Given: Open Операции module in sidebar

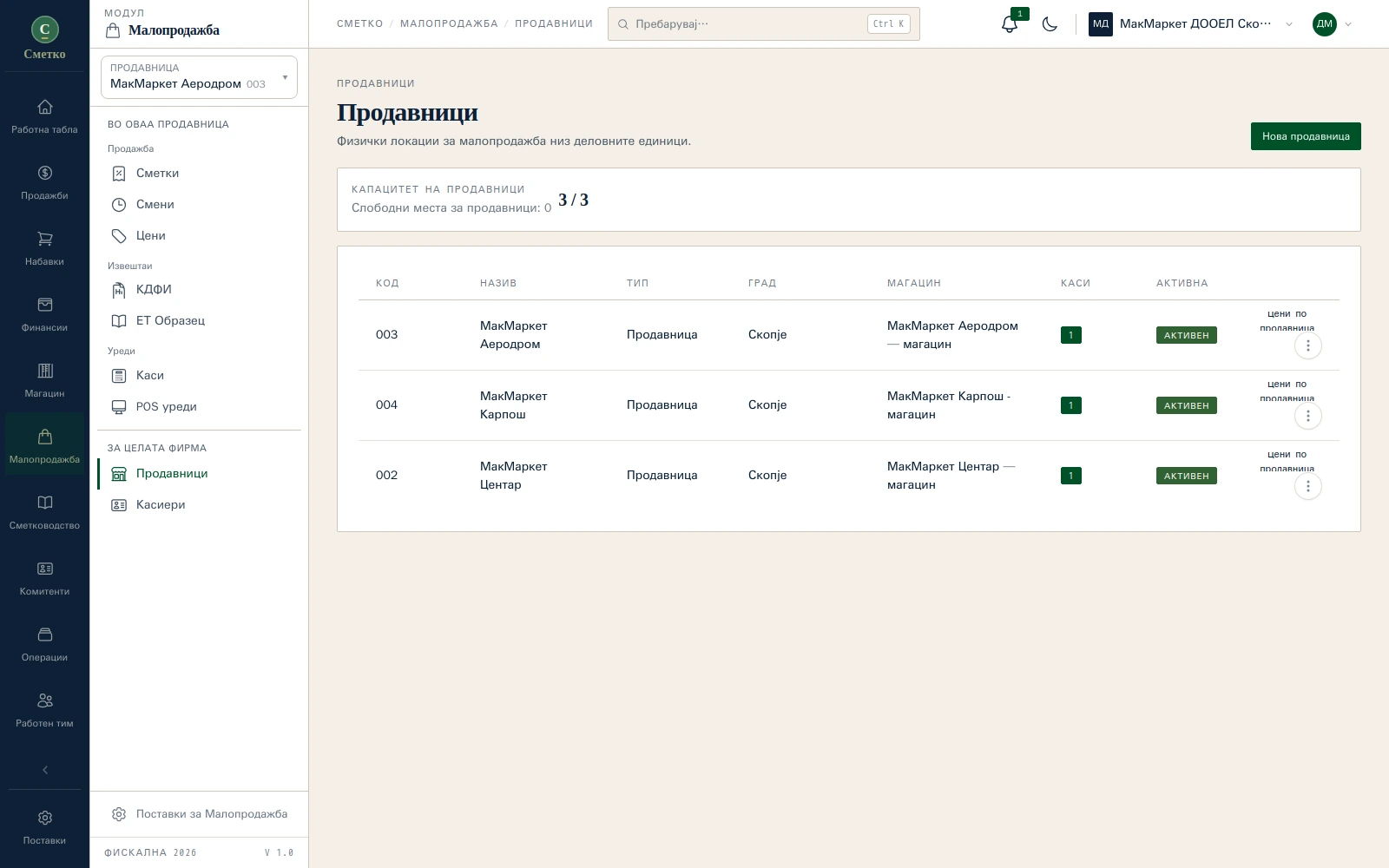Looking at the screenshot, I should click(44, 645).
